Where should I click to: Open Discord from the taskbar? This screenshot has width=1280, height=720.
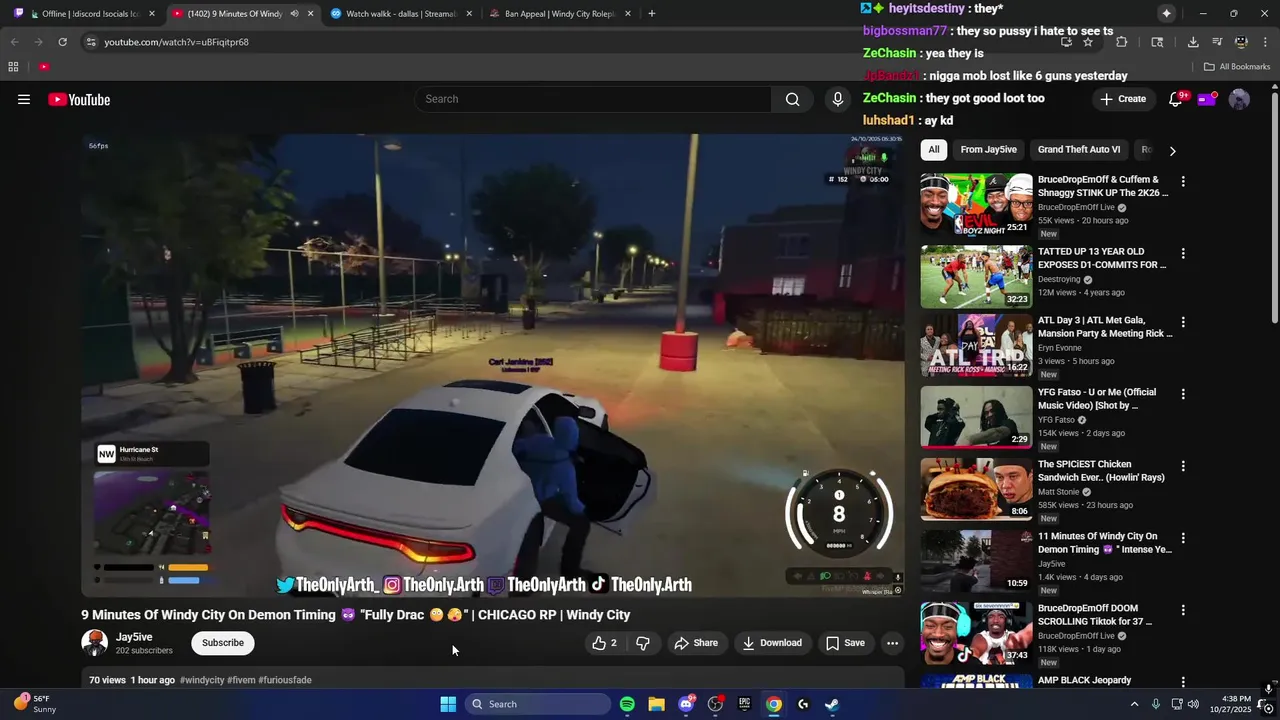pyautogui.click(x=686, y=704)
